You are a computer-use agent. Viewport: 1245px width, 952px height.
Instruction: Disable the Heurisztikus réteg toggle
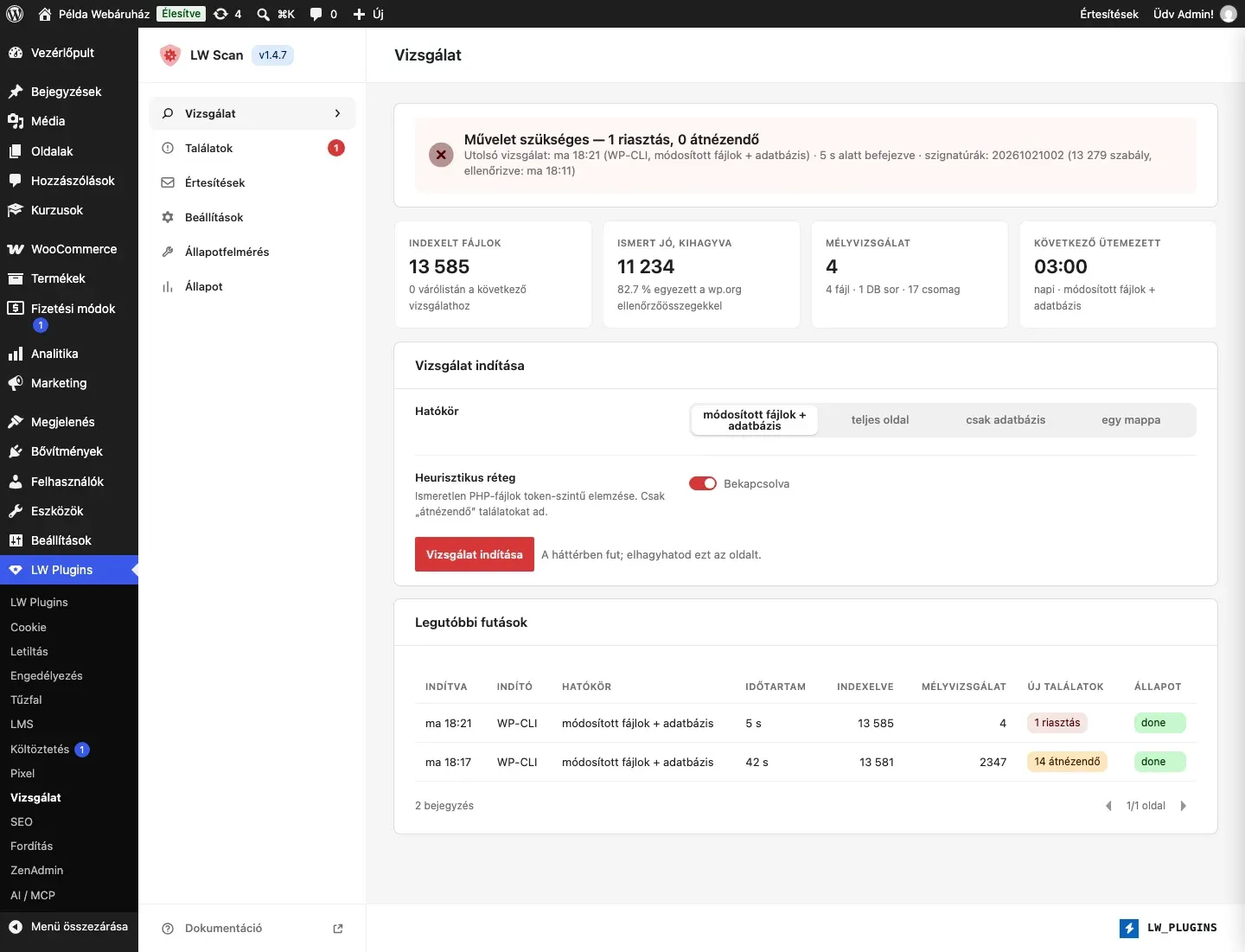click(x=703, y=483)
